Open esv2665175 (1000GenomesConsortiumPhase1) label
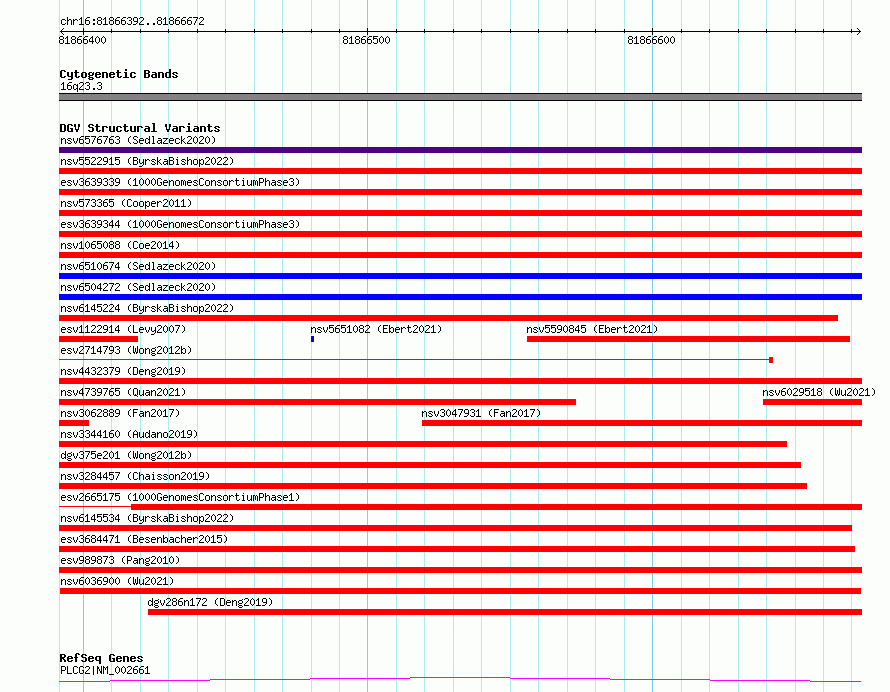The image size is (890, 692). click(180, 497)
